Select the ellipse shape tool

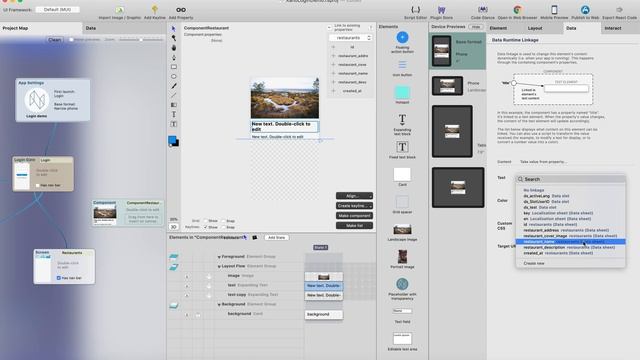[x=173, y=76]
